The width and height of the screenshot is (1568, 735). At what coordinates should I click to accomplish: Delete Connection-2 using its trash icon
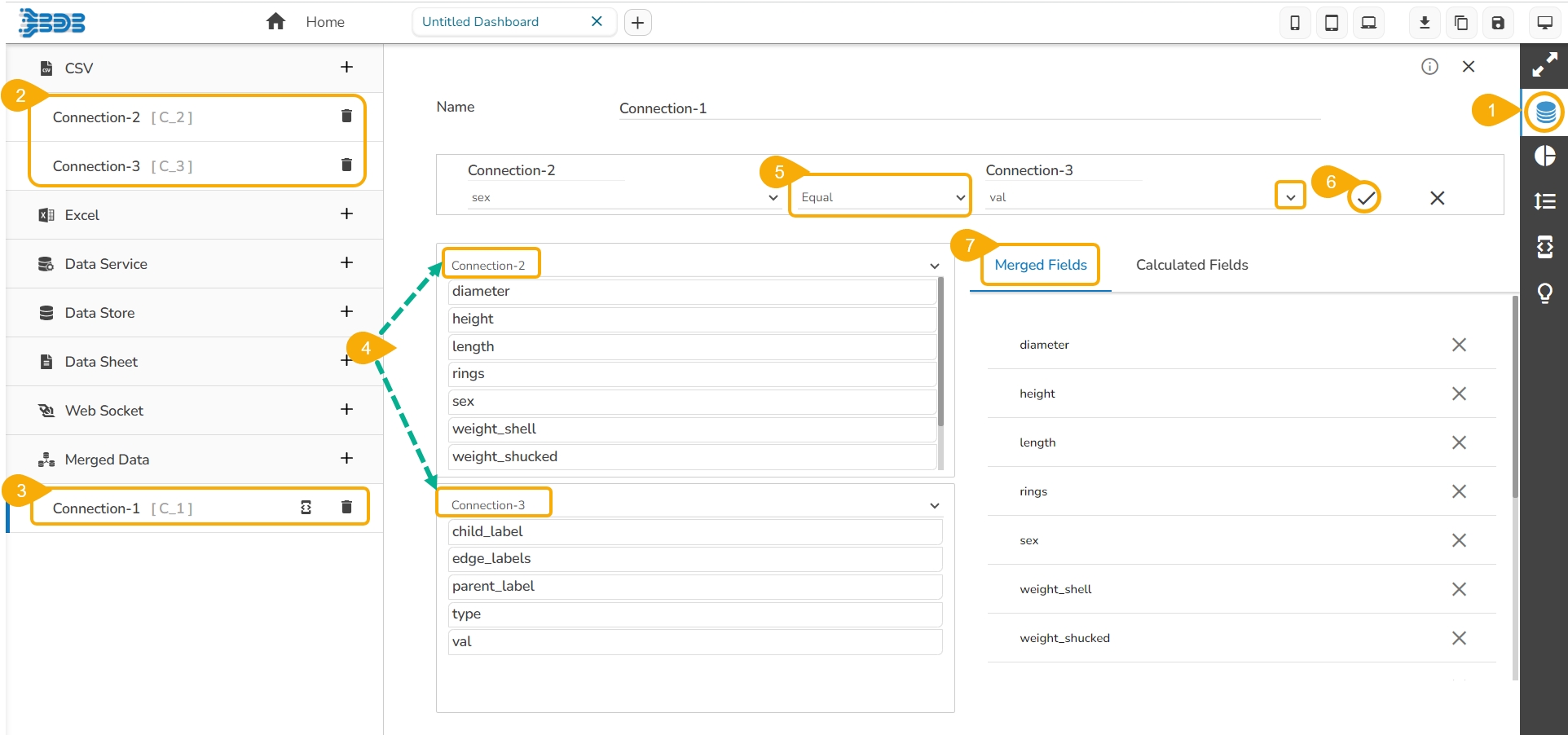click(x=346, y=117)
